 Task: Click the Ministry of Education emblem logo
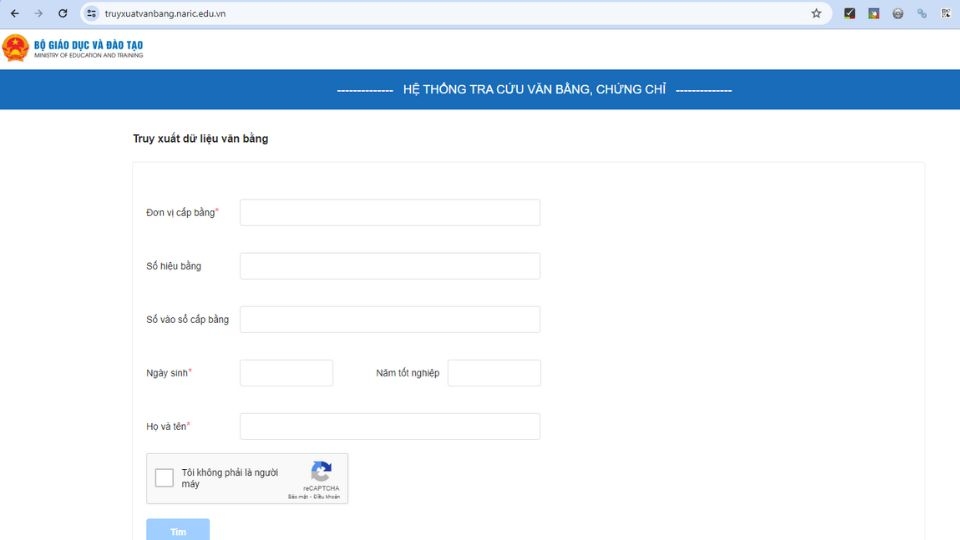pyautogui.click(x=15, y=48)
